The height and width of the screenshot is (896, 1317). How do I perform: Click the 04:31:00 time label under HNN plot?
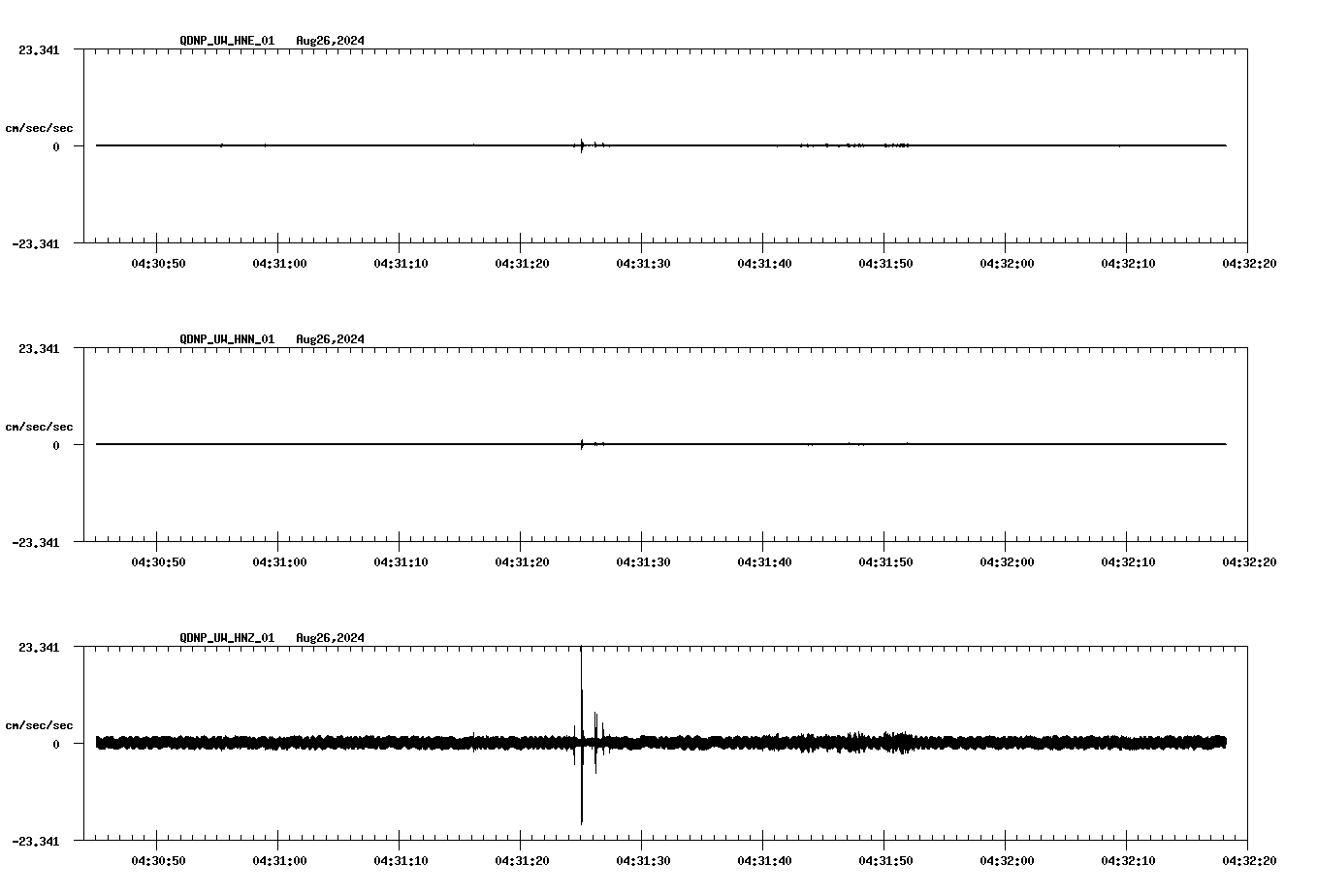click(279, 562)
